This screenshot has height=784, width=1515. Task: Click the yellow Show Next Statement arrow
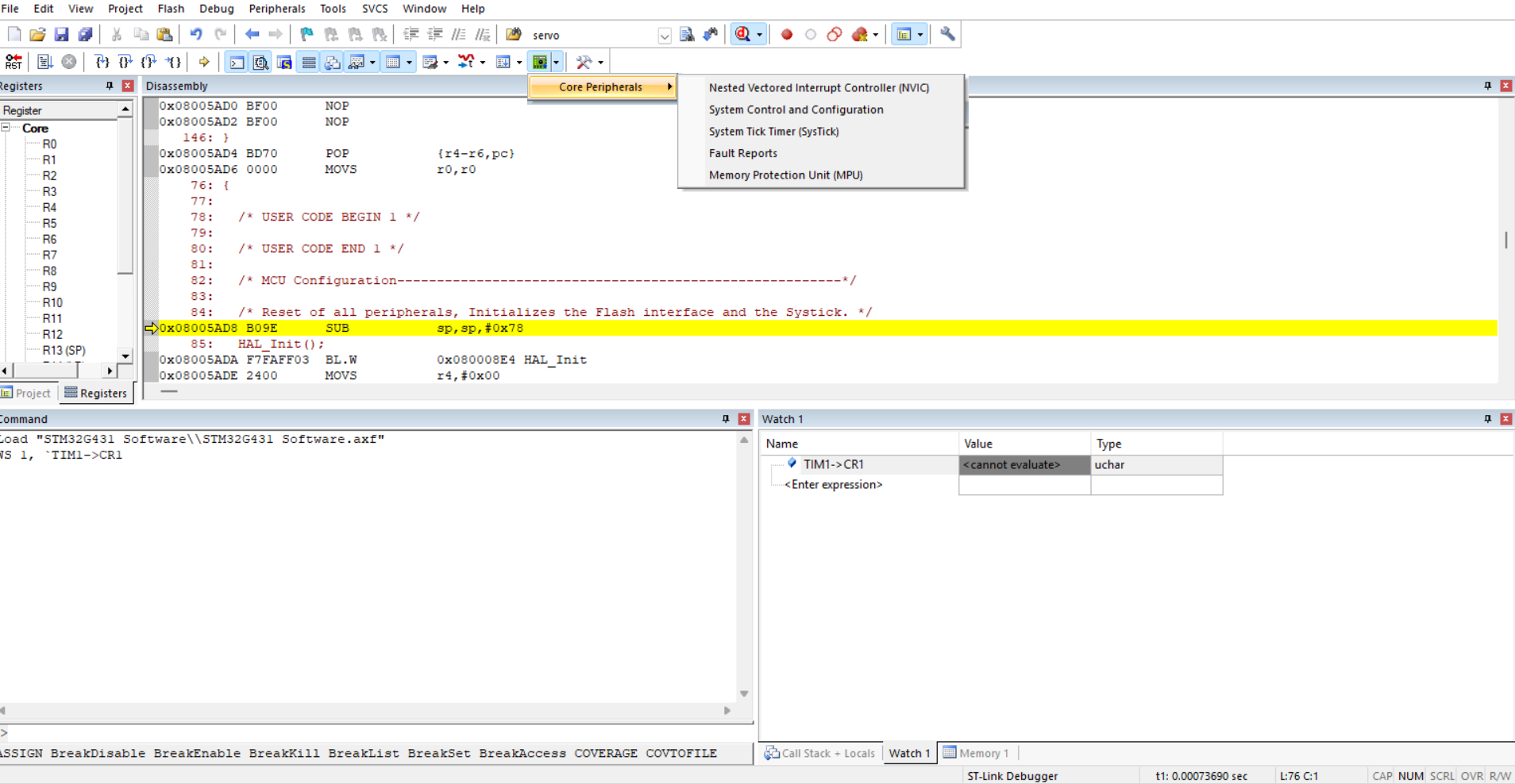coord(204,62)
